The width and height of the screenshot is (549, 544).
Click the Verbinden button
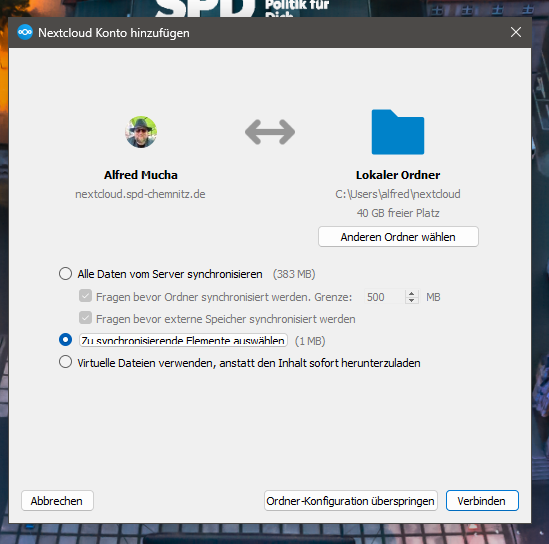[482, 501]
